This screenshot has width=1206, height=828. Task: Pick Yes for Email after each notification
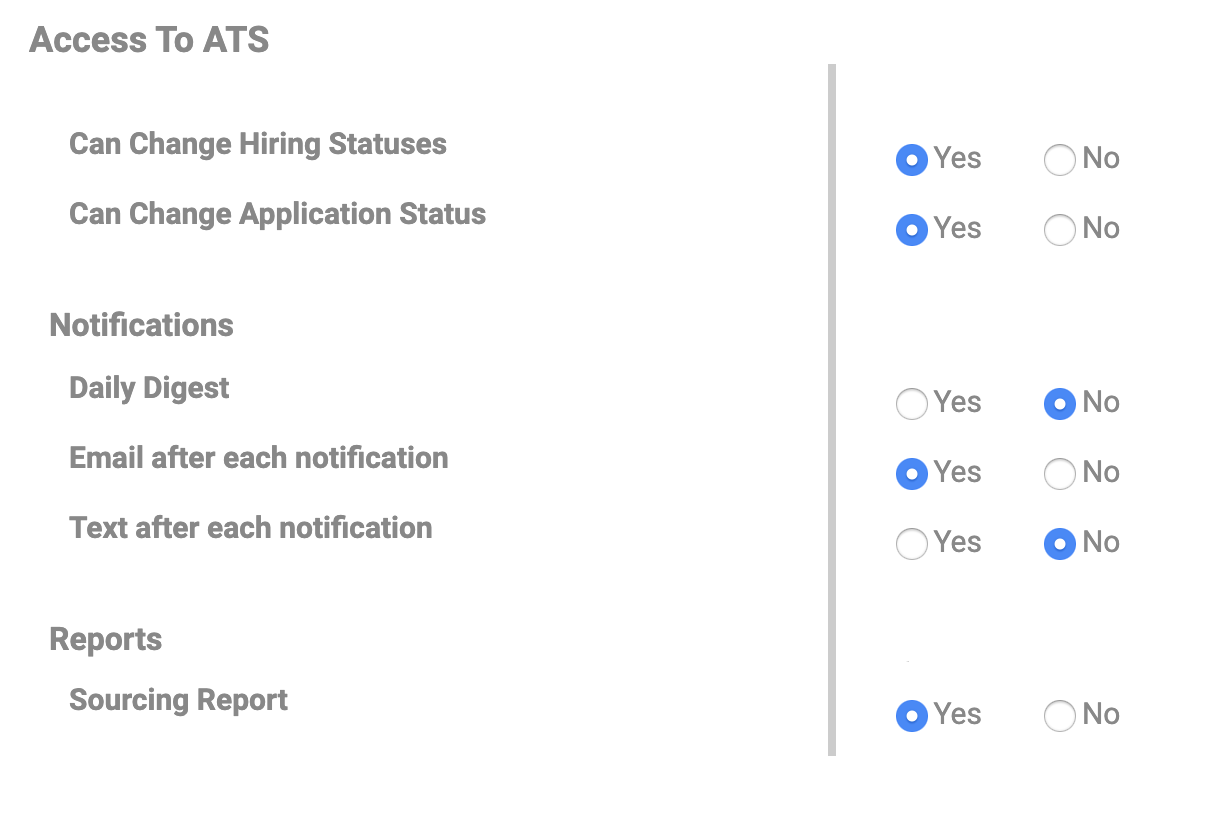(x=911, y=474)
